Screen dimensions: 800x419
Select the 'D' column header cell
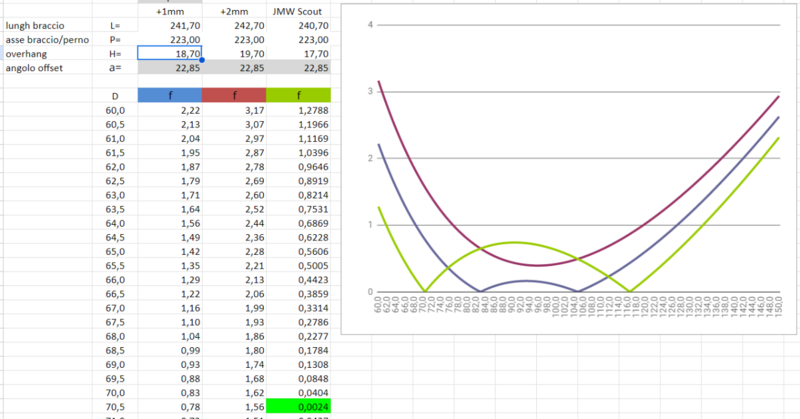click(x=118, y=95)
